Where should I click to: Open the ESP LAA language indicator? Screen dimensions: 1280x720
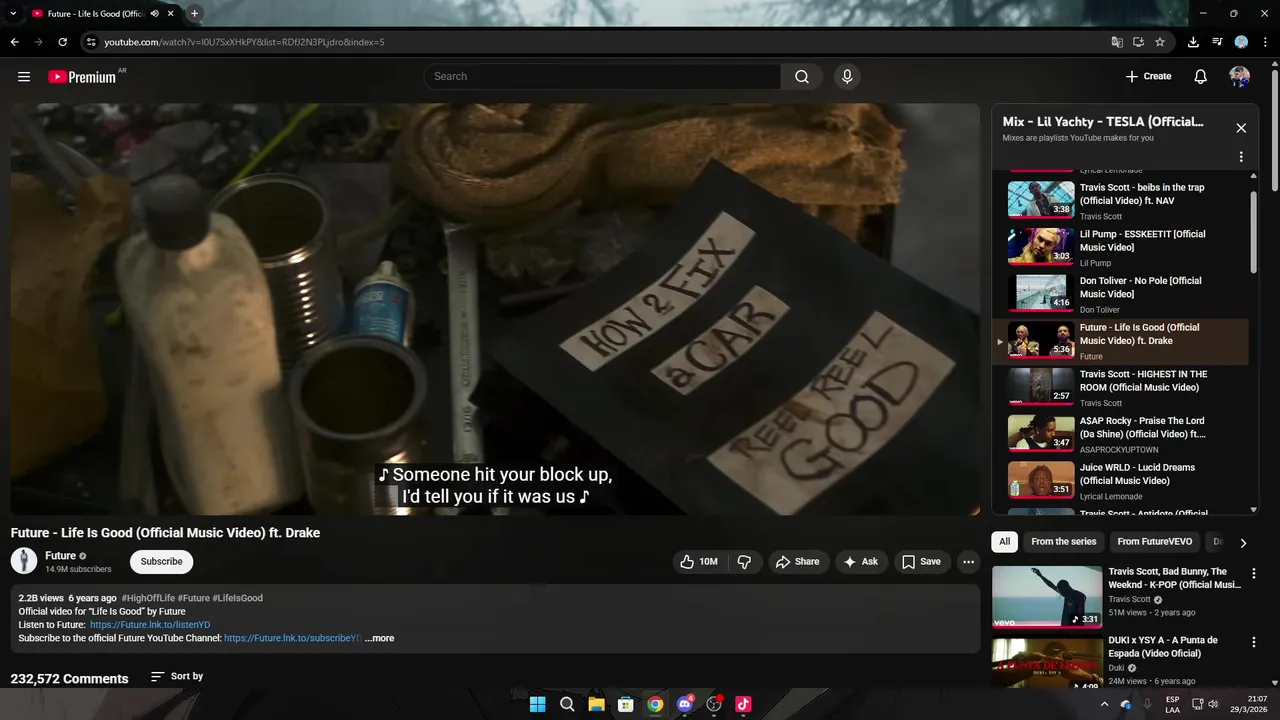point(1172,704)
